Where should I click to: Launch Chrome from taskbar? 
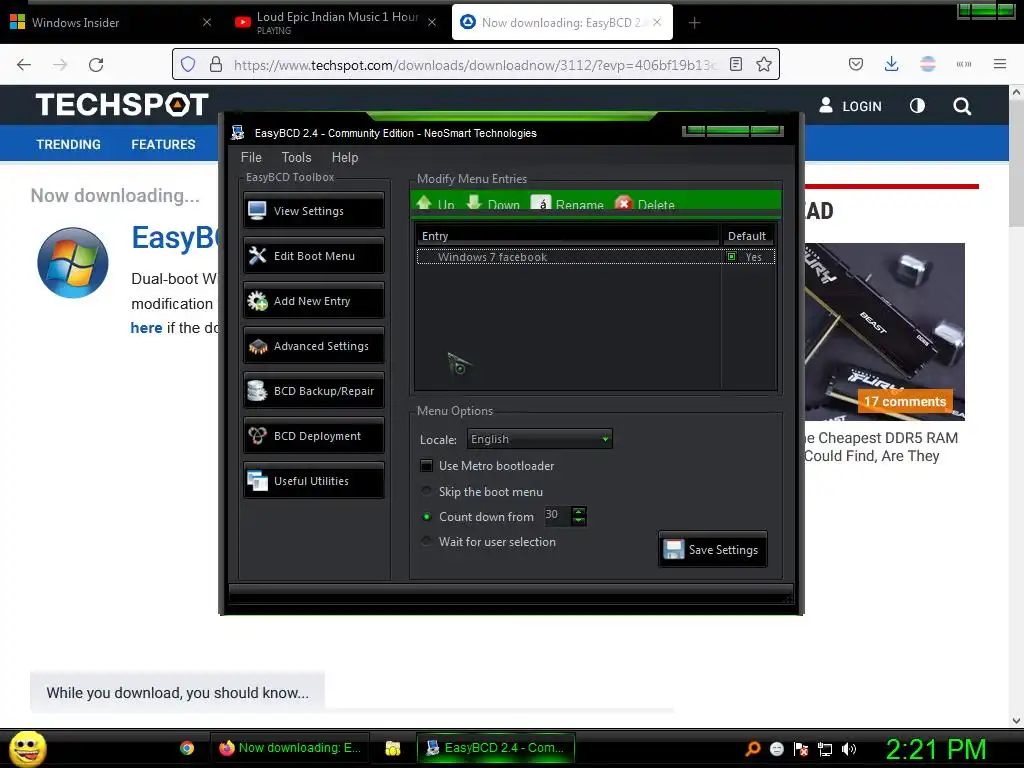(187, 748)
